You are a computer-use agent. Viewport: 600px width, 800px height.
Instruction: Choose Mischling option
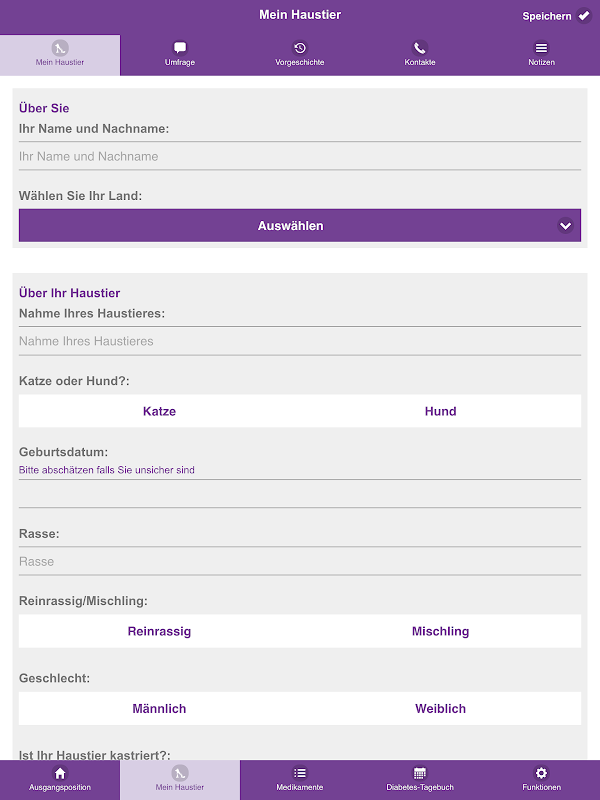pyautogui.click(x=440, y=631)
